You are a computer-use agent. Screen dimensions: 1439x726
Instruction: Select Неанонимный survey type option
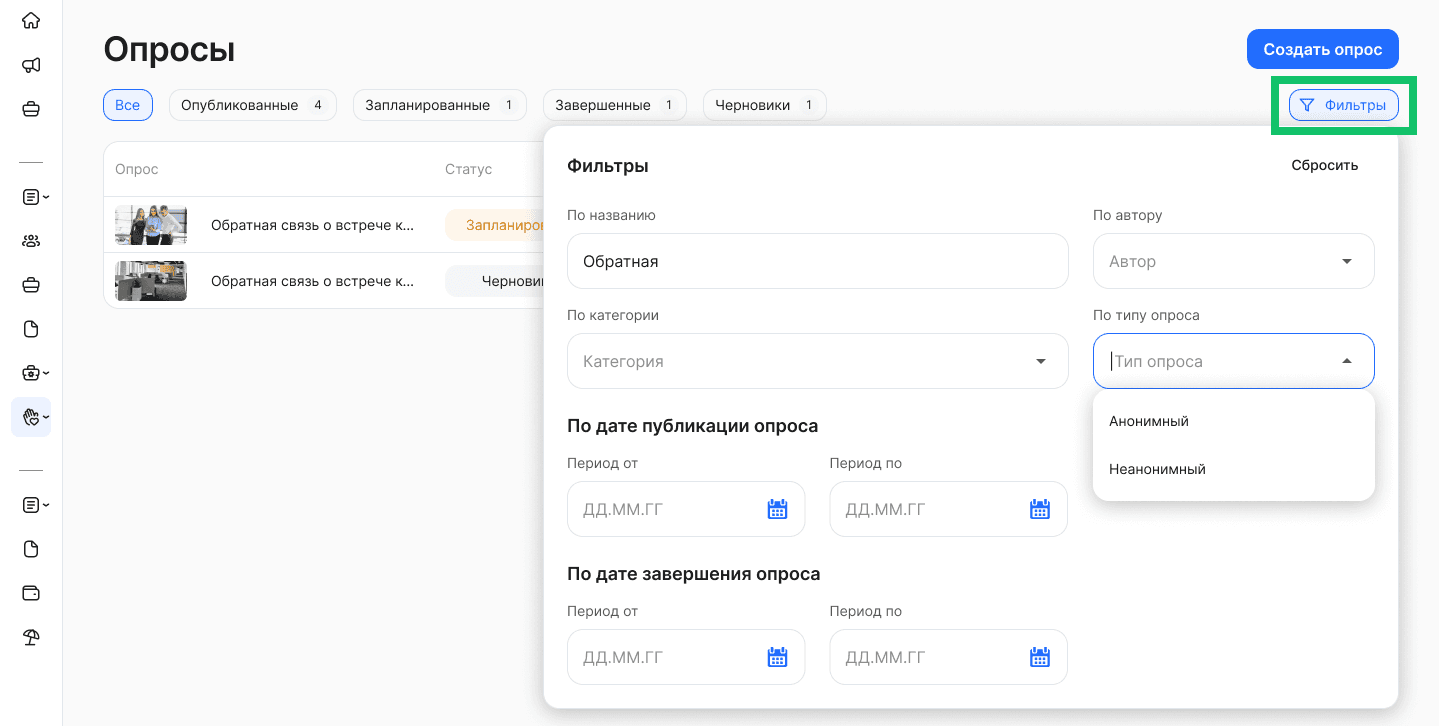click(x=1157, y=468)
